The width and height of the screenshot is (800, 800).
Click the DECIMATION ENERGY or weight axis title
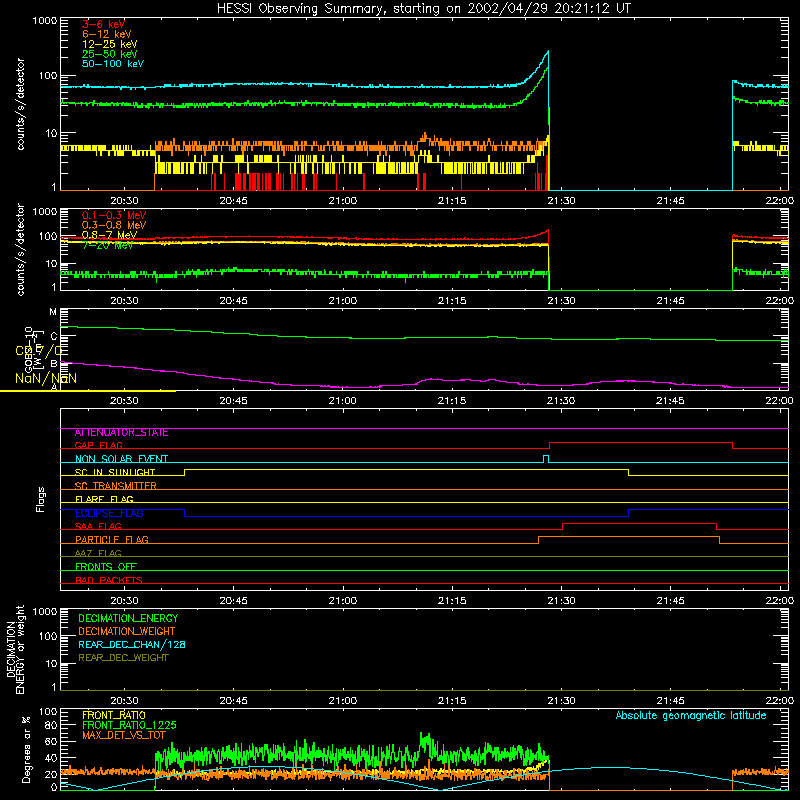point(15,649)
